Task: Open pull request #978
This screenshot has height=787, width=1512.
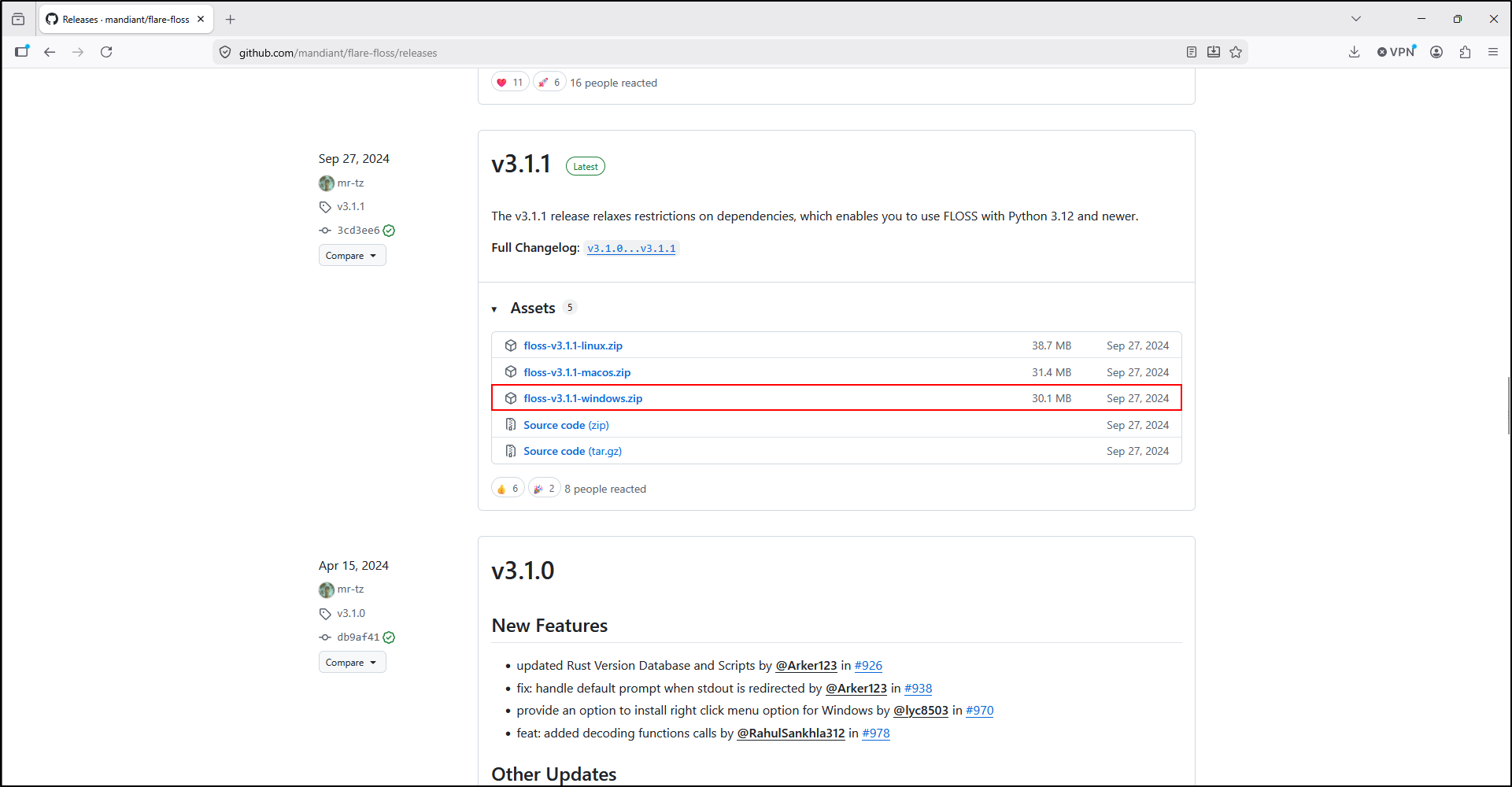Action: point(876,733)
